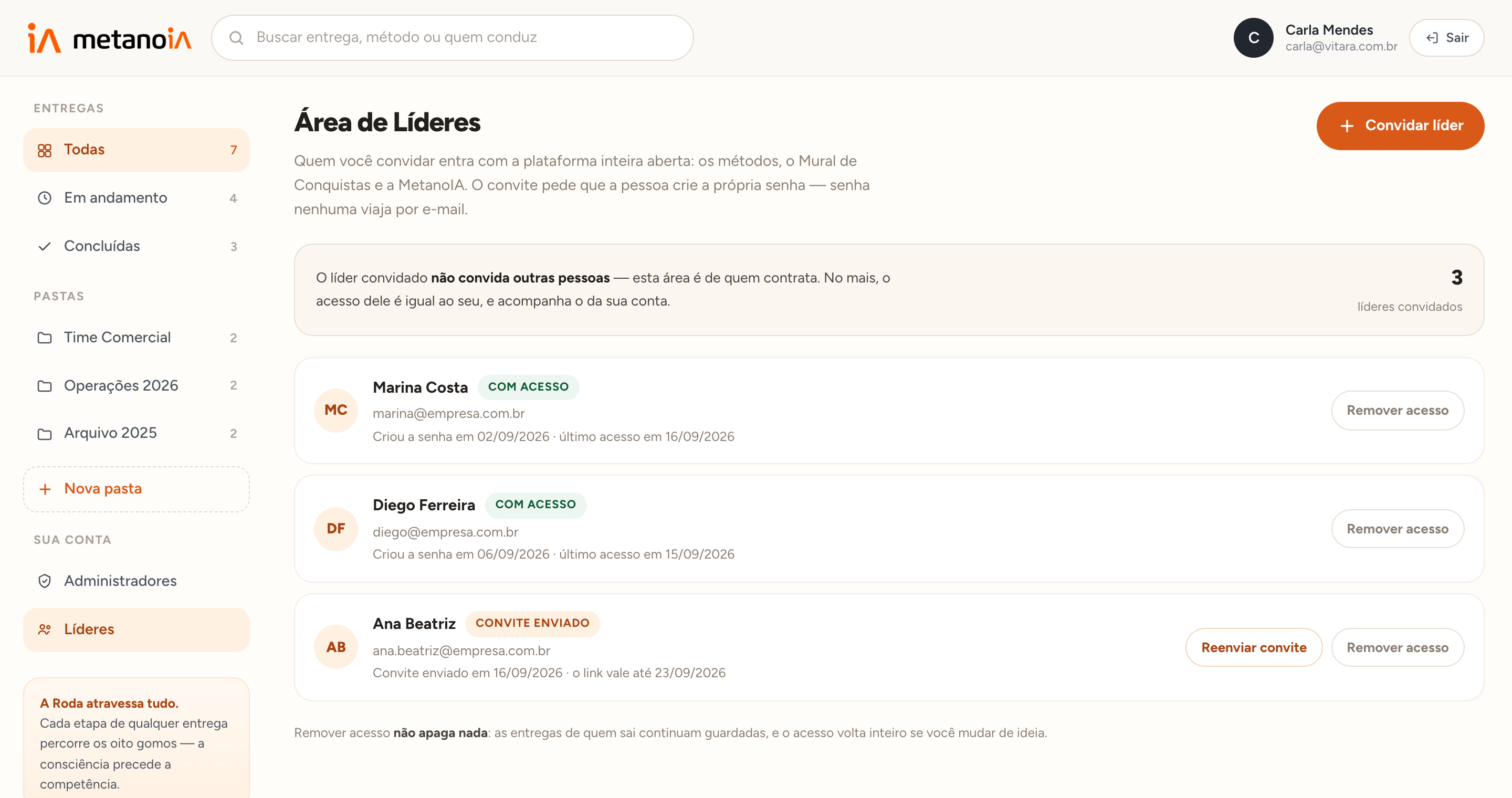
Task: Go to Administradores page
Action: 136,581
